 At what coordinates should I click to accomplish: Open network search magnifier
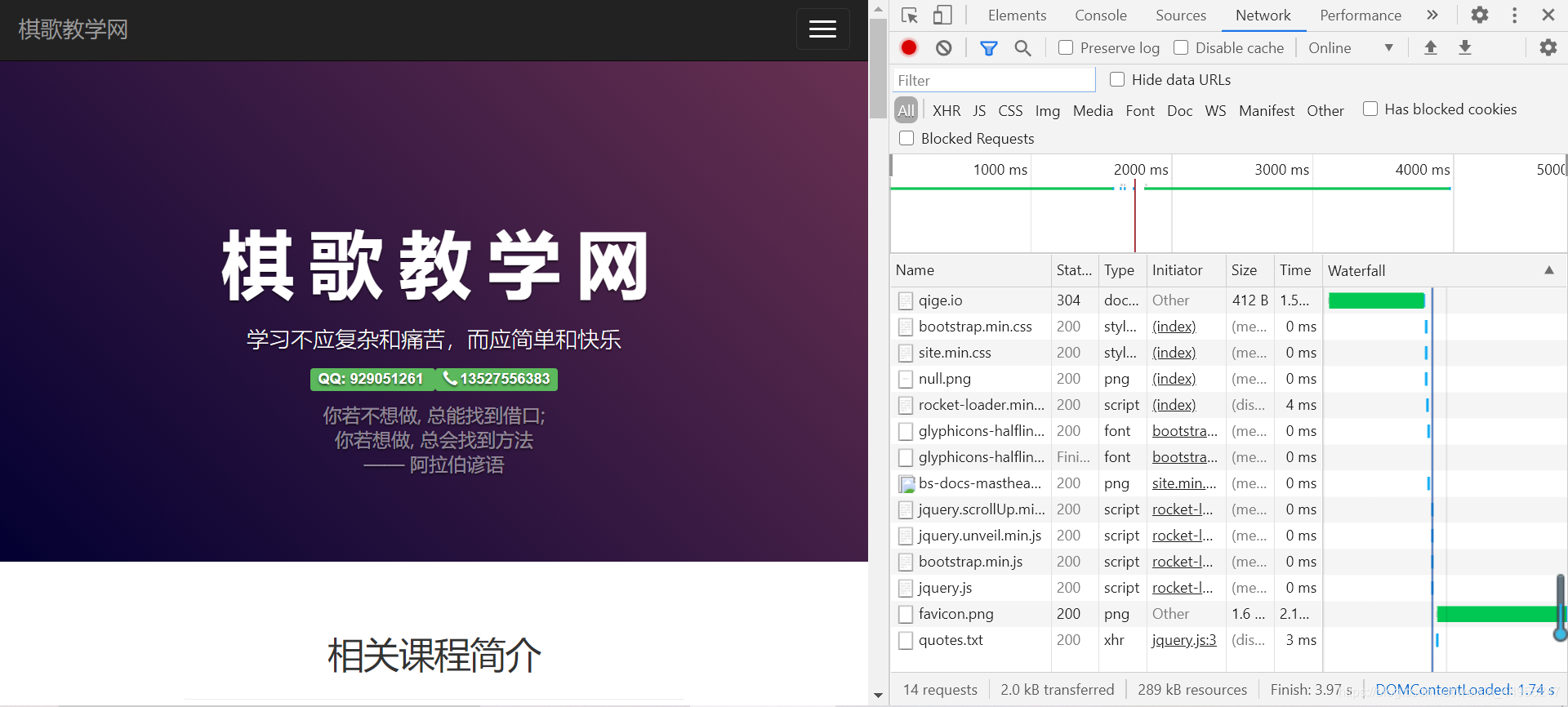pyautogui.click(x=1022, y=48)
